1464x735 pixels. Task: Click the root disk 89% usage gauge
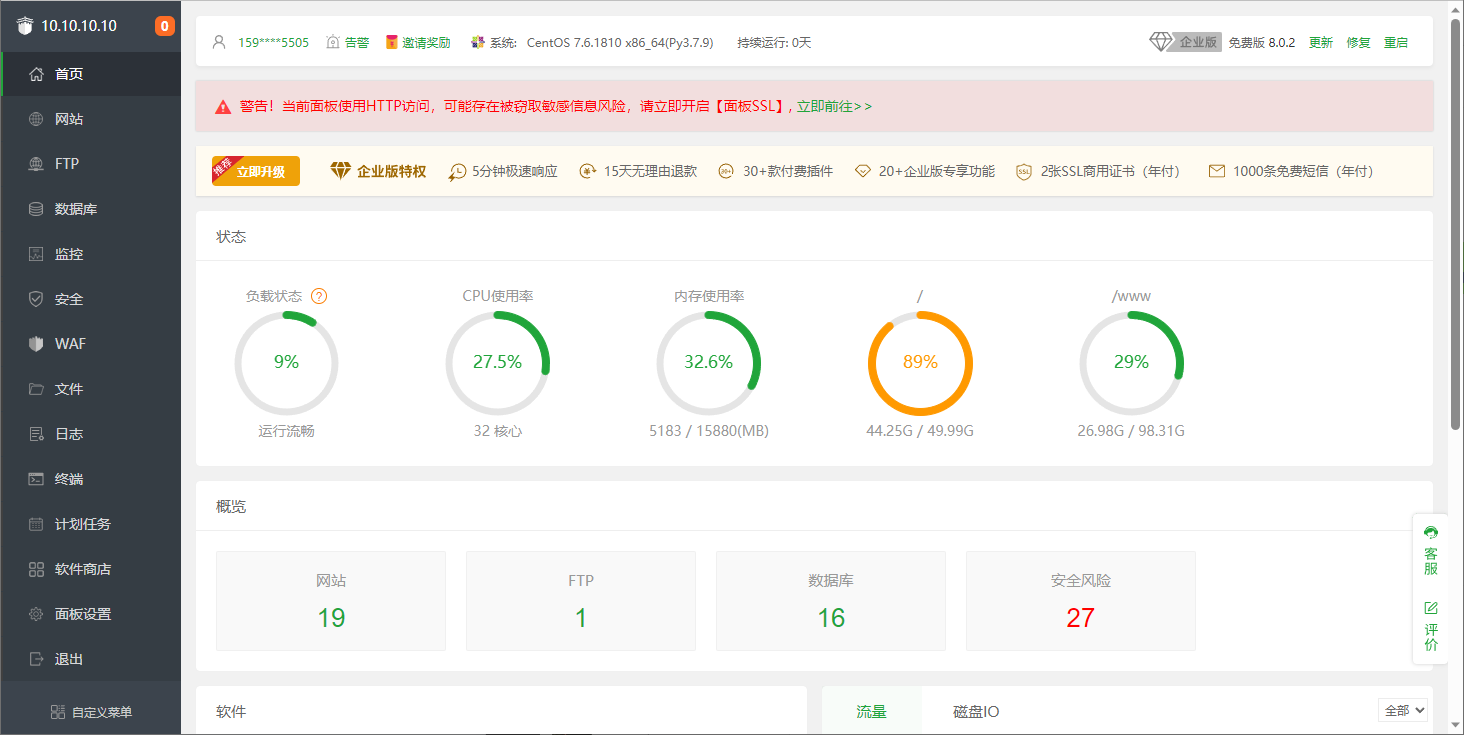click(920, 362)
